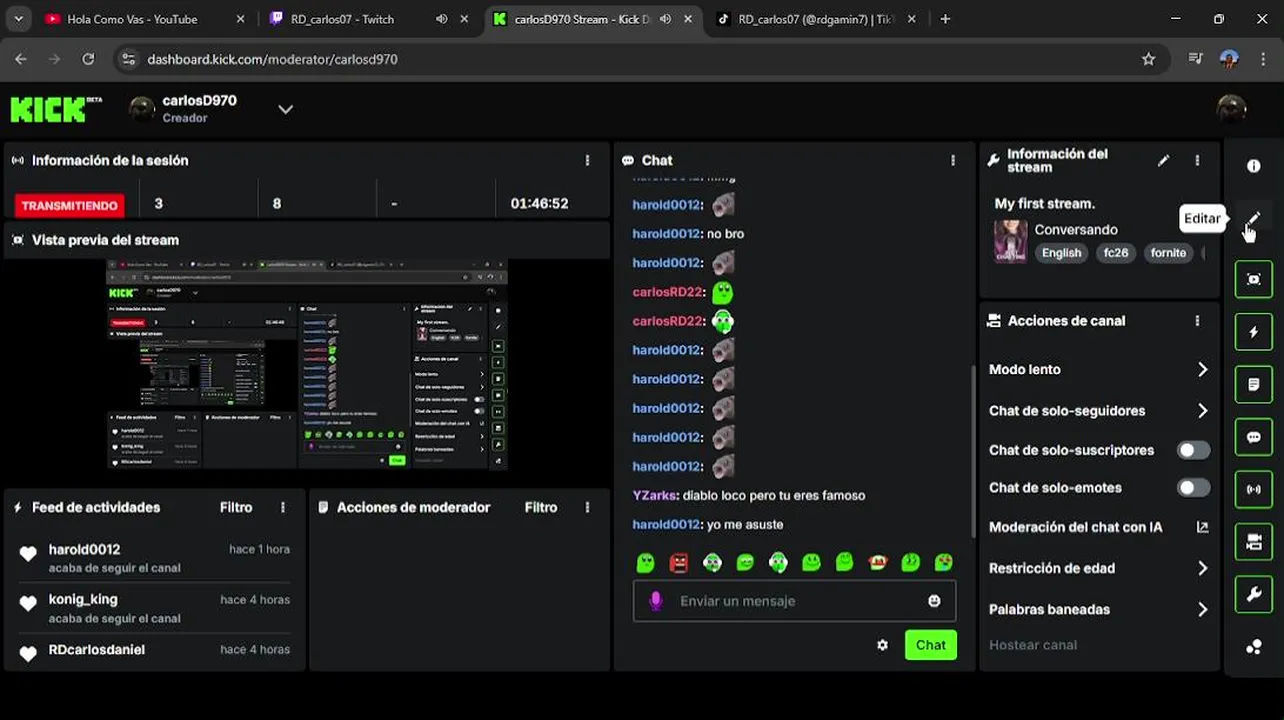
Task: Open browser media controls icon
Action: [1195, 59]
